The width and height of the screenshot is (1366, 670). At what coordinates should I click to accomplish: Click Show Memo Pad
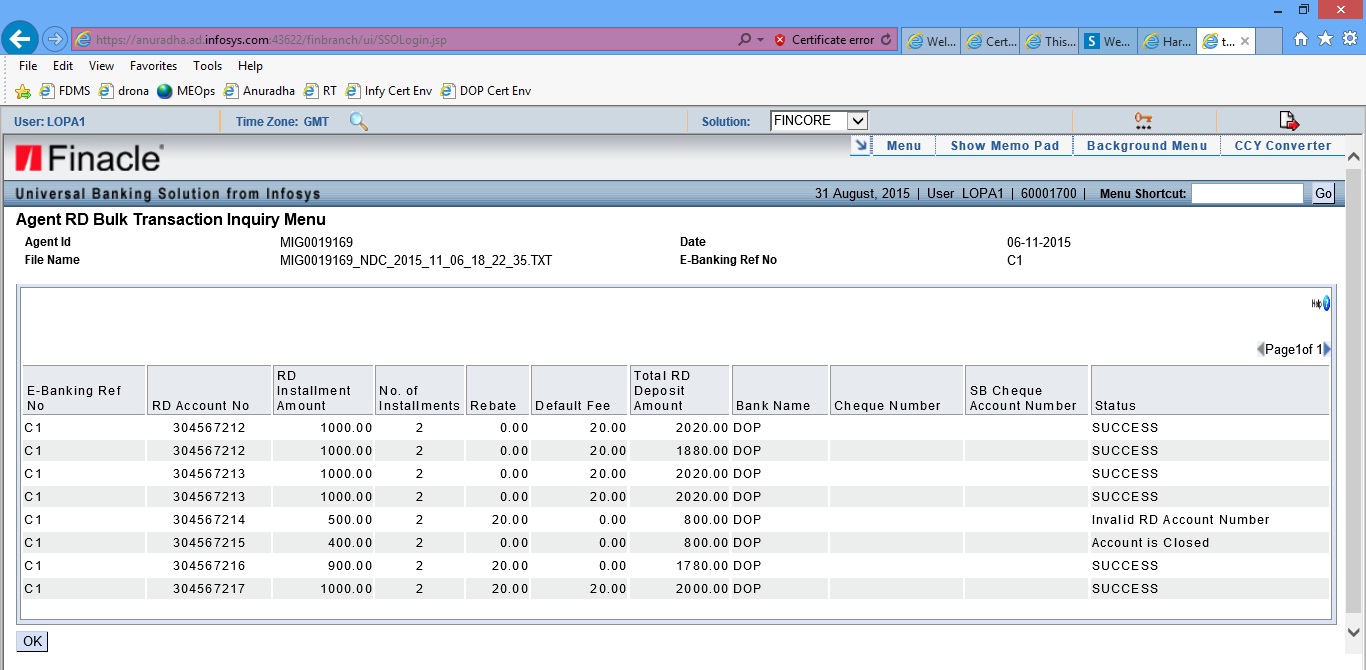(x=1004, y=146)
